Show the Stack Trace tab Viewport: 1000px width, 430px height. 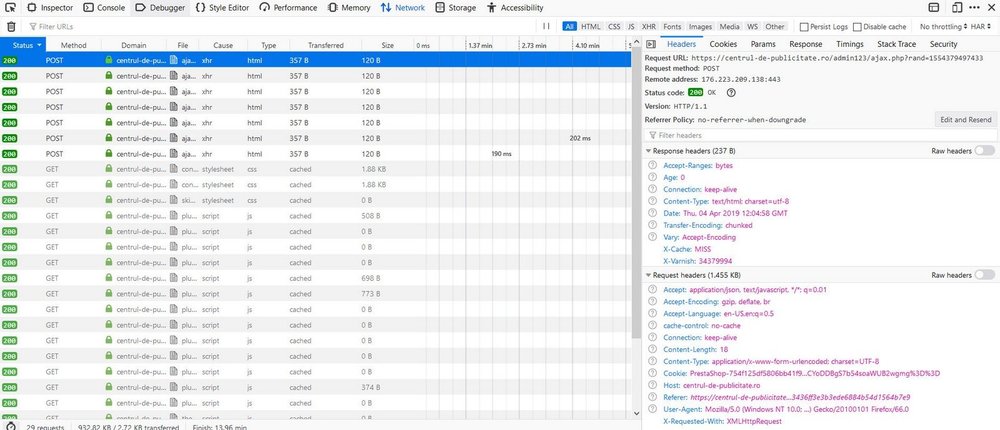pyautogui.click(x=896, y=44)
